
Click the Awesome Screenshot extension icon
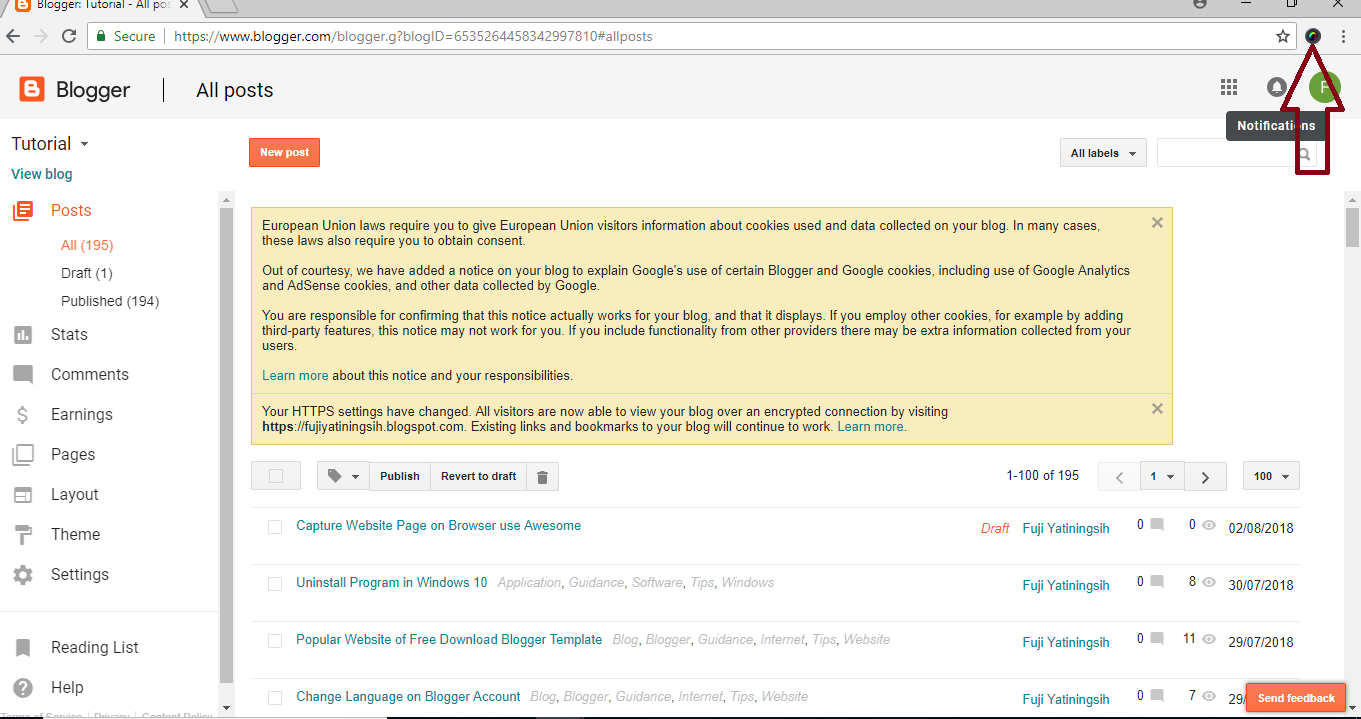1313,36
